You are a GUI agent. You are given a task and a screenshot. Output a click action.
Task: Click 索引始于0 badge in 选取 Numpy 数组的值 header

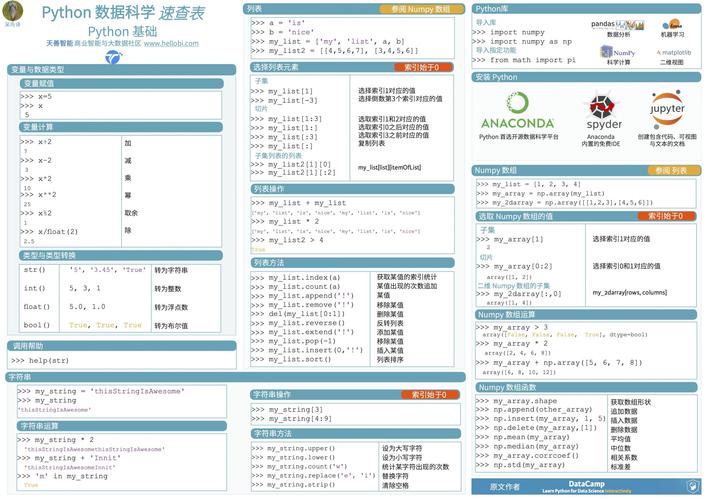(x=666, y=216)
